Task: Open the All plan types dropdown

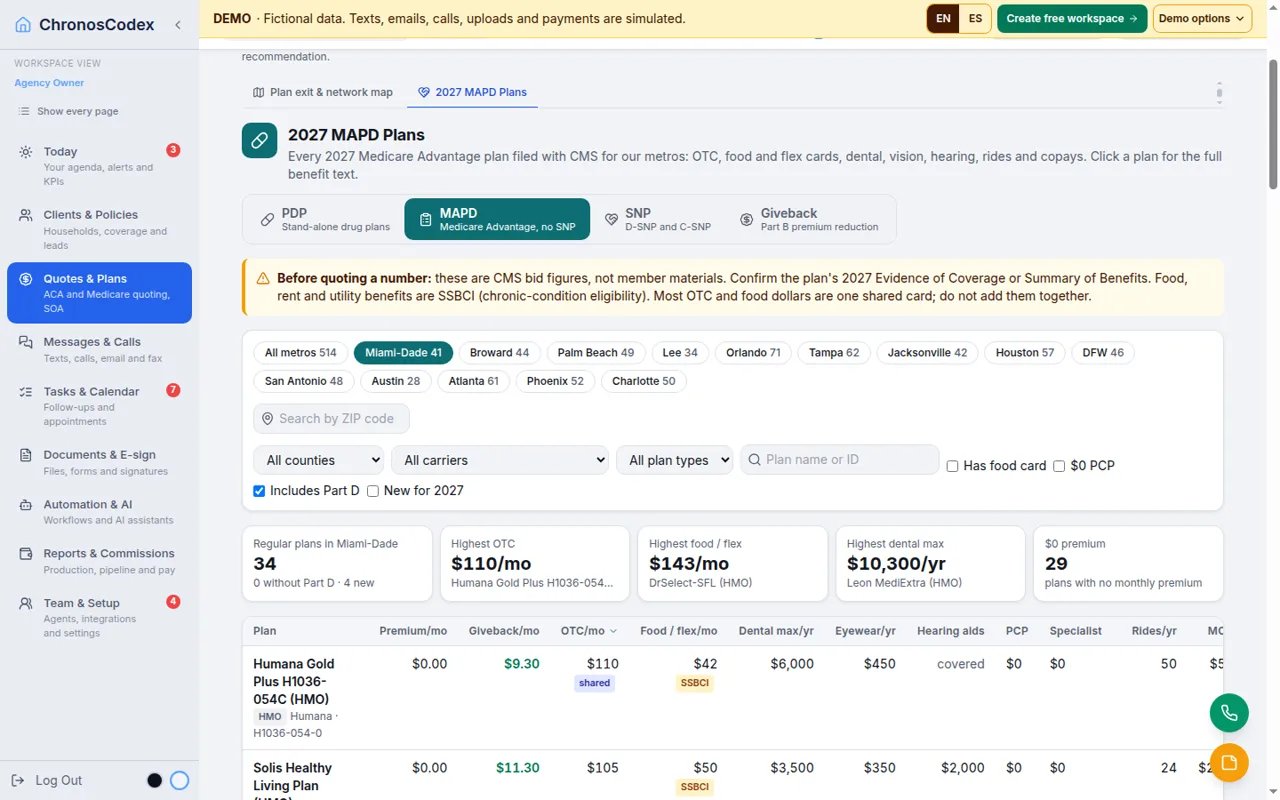Action: point(674,460)
